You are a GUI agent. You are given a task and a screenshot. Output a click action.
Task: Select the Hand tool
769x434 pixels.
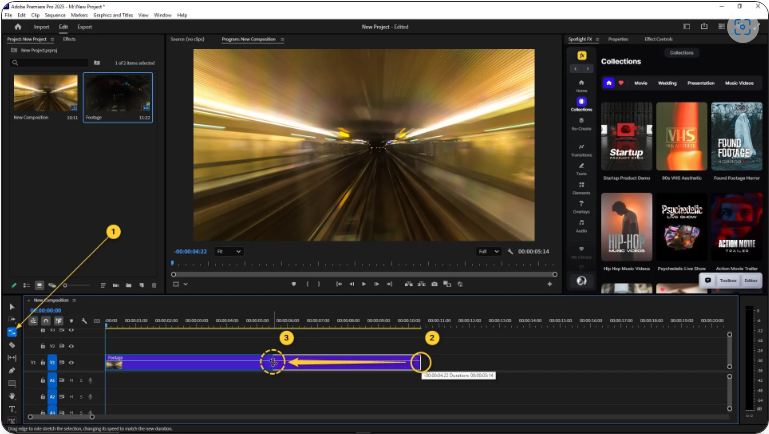[x=12, y=396]
